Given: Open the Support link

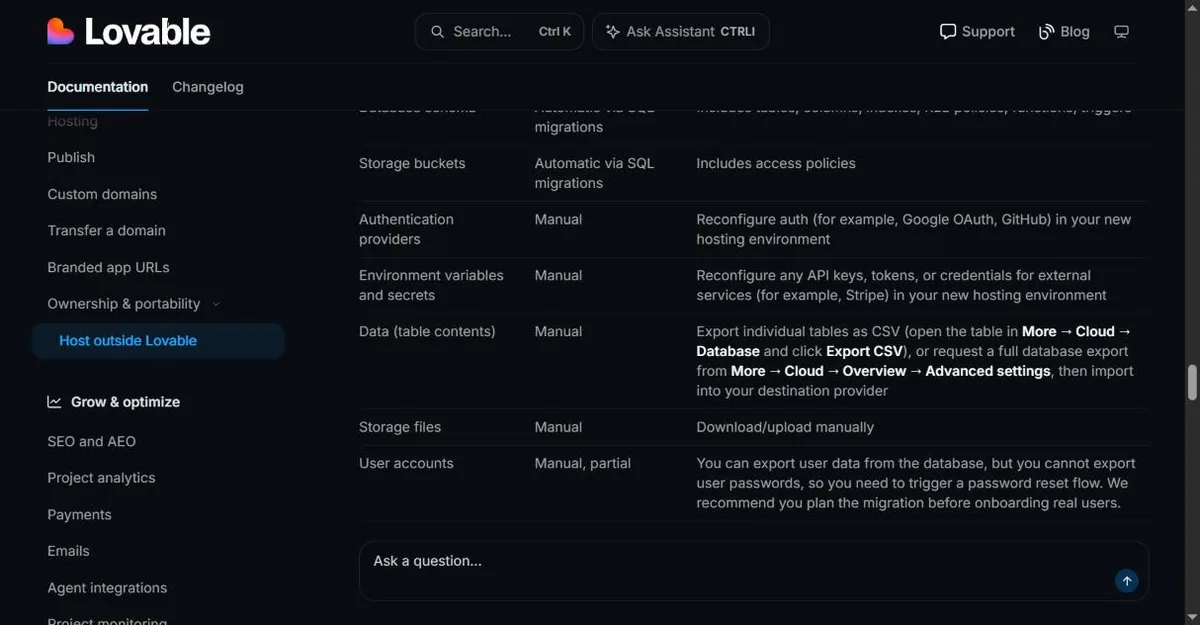Looking at the screenshot, I should [977, 32].
